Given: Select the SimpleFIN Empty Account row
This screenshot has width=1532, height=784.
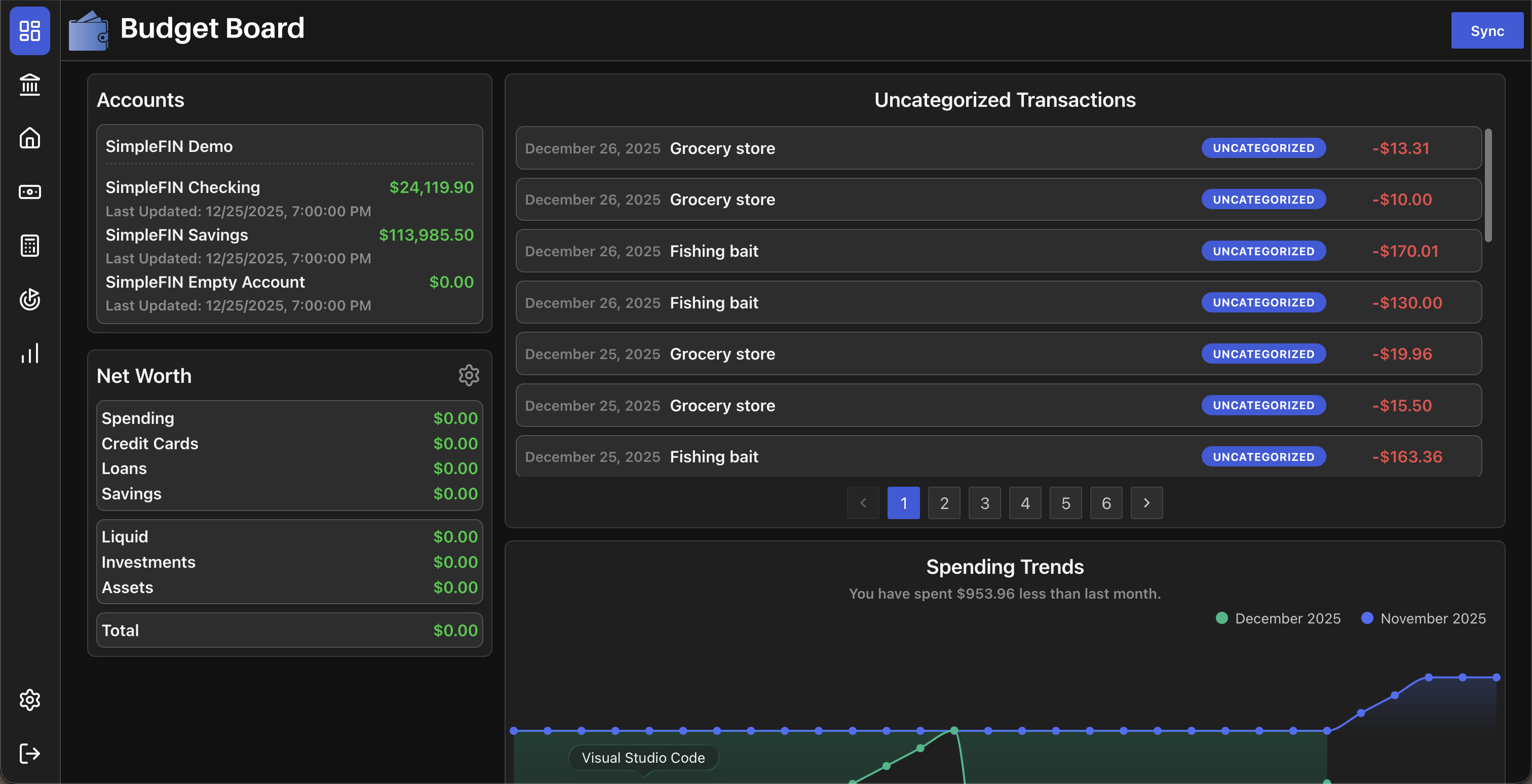Looking at the screenshot, I should [290, 293].
